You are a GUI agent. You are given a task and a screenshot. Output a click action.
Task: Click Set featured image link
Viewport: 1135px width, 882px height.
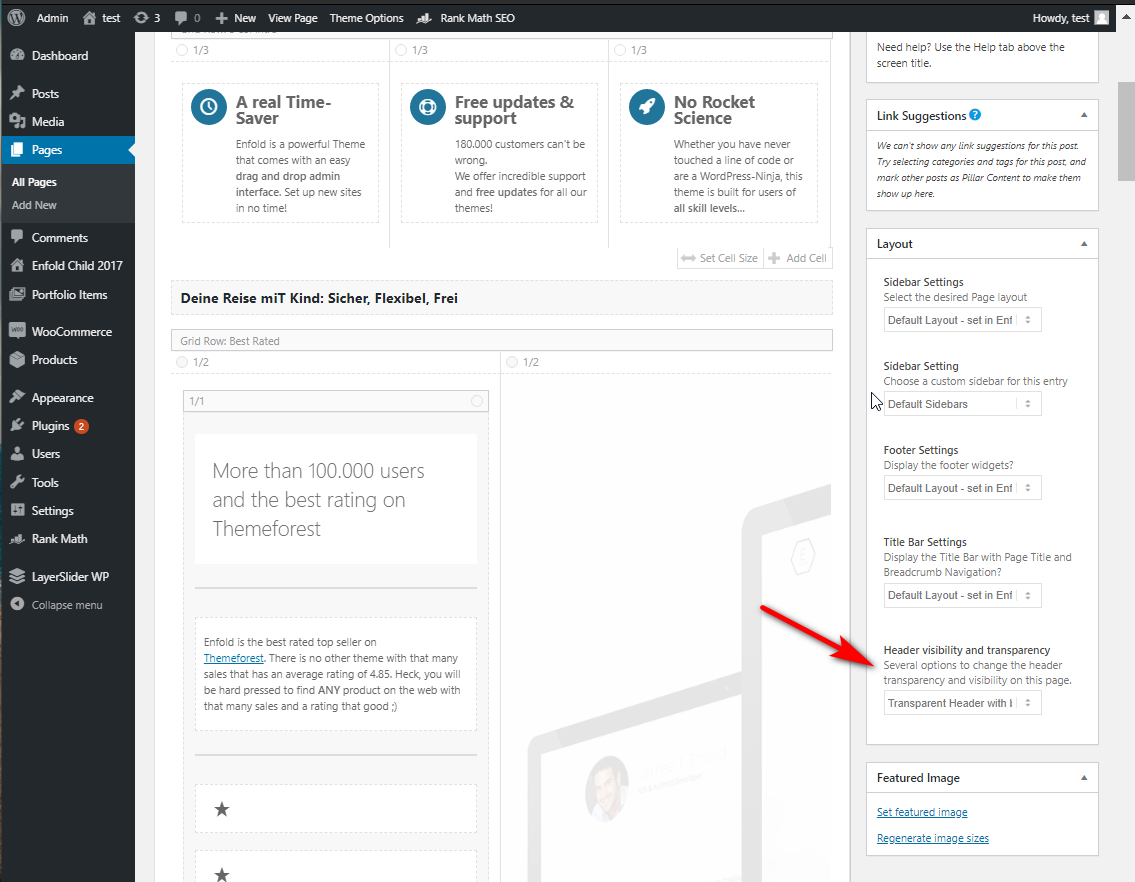coord(921,812)
